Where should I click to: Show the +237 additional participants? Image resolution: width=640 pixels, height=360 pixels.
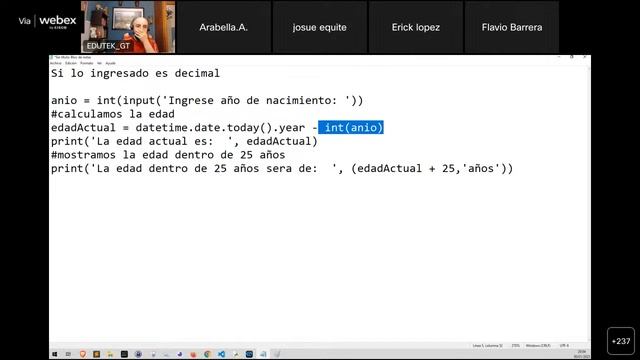coord(621,341)
